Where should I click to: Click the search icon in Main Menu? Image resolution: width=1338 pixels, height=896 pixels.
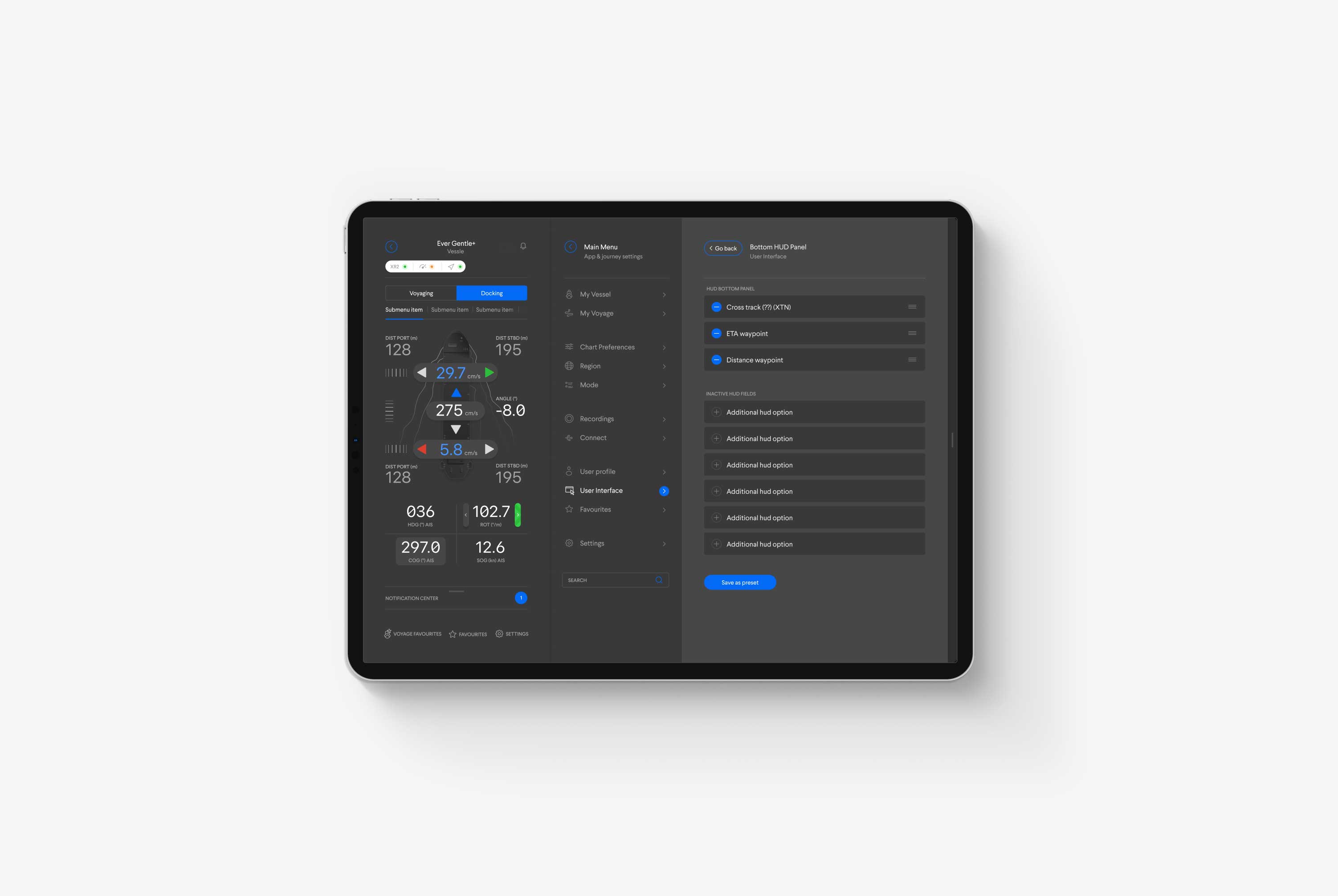pos(660,580)
